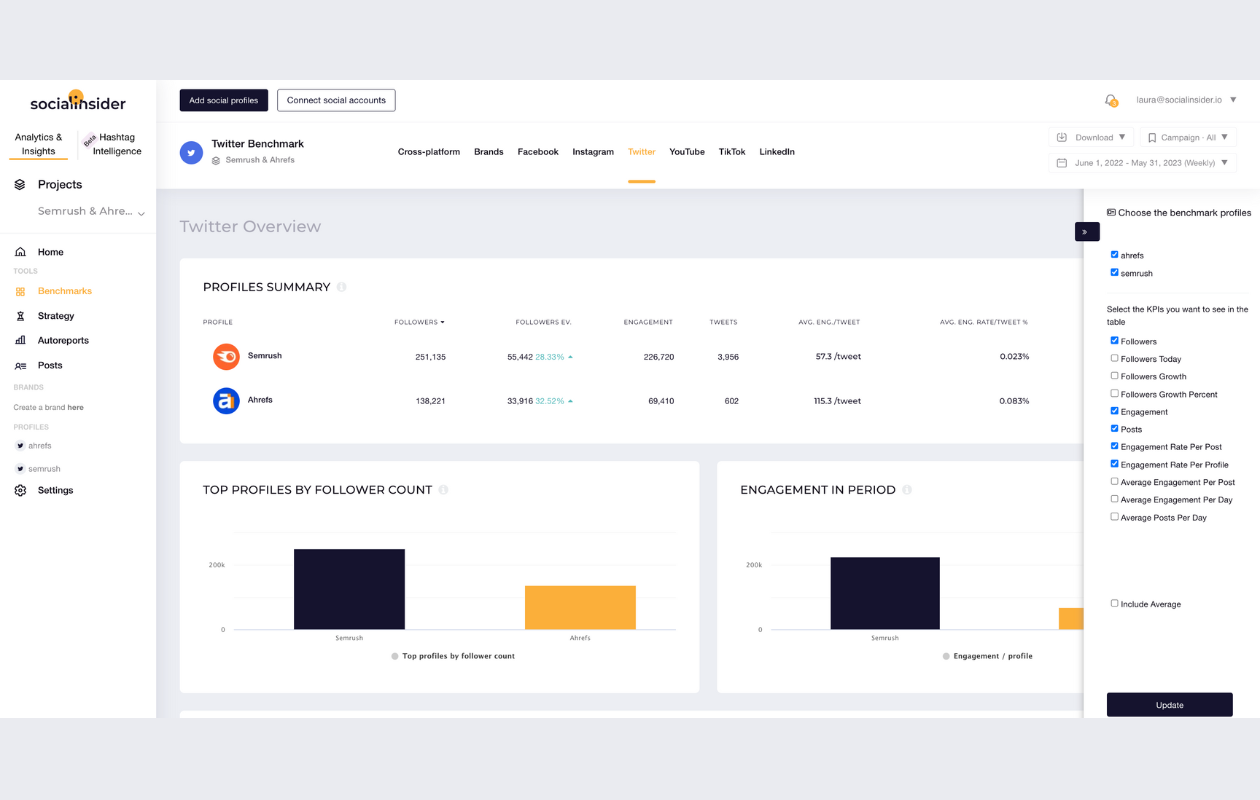Image resolution: width=1260 pixels, height=800 pixels.
Task: Click the Twitter bird profile icon
Action: point(191,152)
